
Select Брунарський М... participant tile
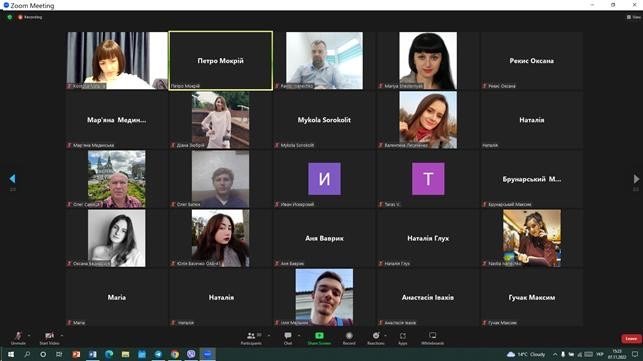pyautogui.click(x=532, y=179)
